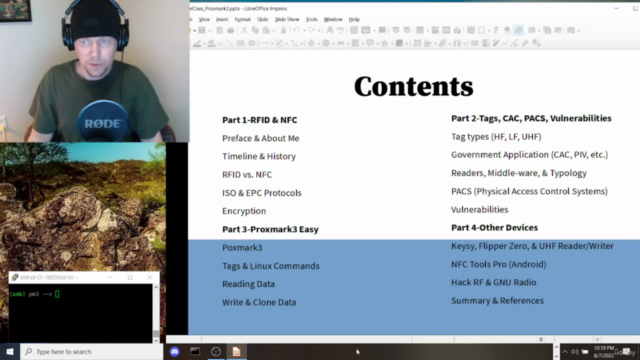
Task: Open the Window menu
Action: click(333, 19)
